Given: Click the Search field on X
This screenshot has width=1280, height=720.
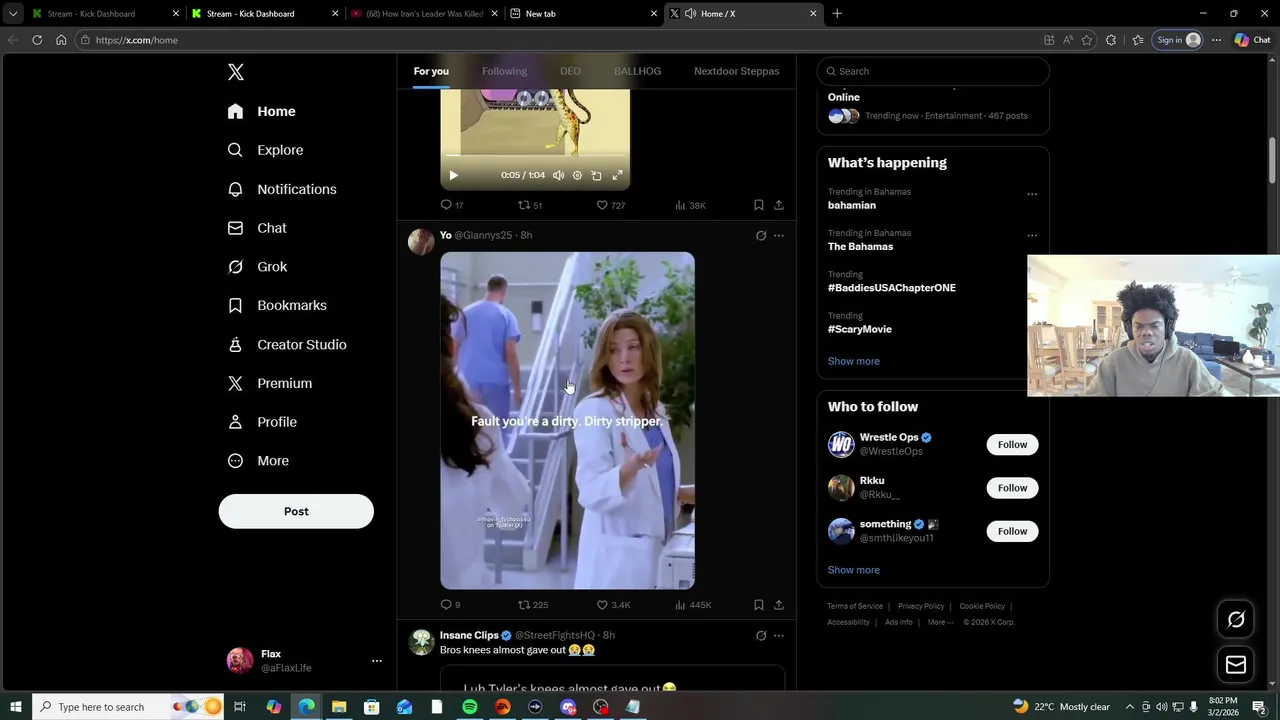Looking at the screenshot, I should (x=933, y=71).
